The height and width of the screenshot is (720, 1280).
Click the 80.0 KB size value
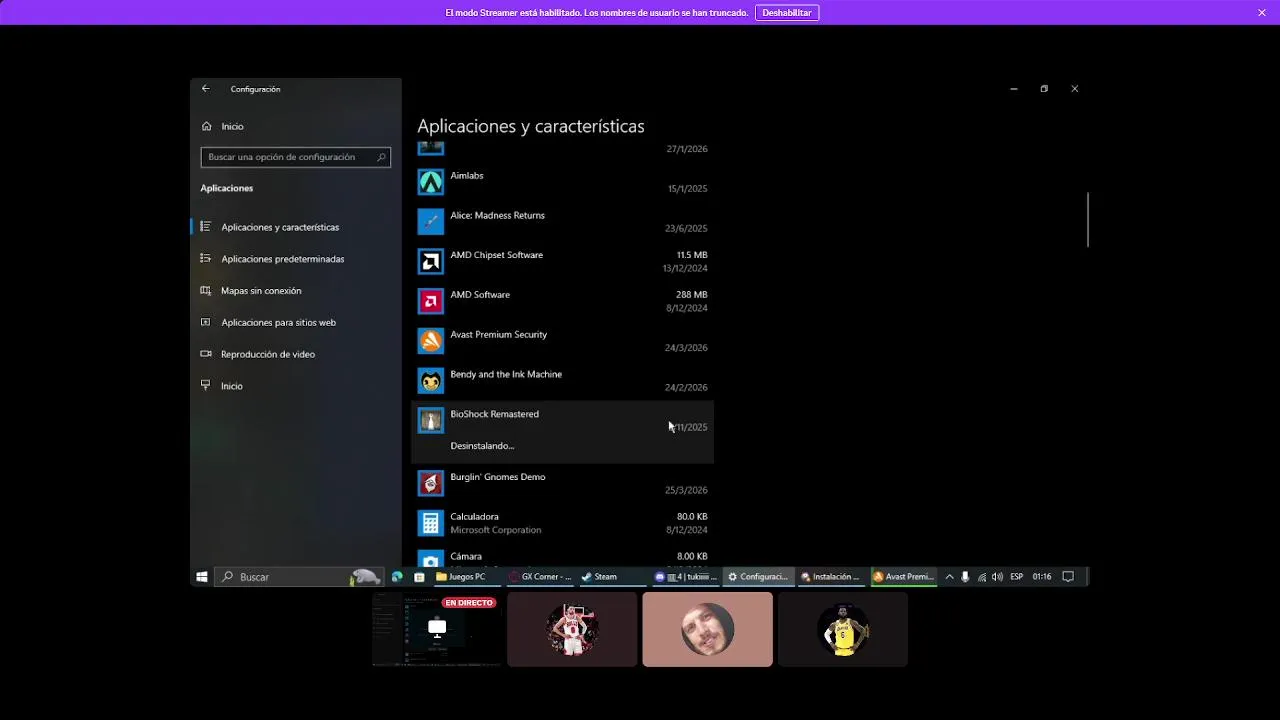pos(692,517)
